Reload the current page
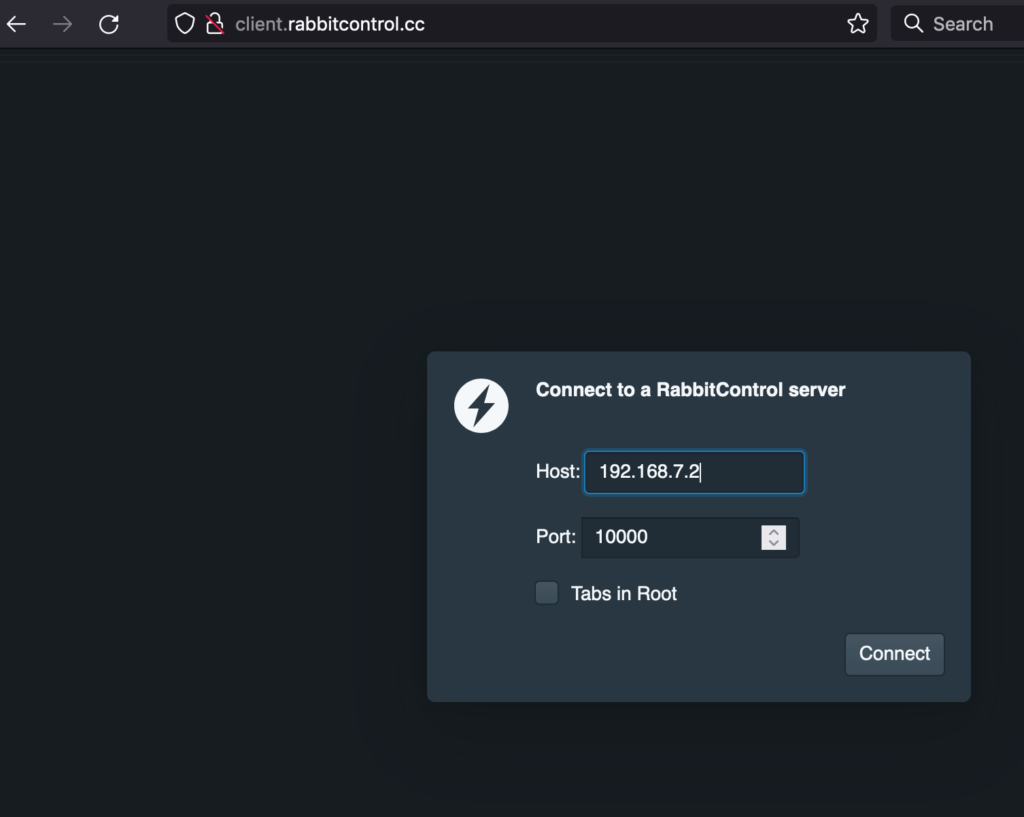The image size is (1024, 817). click(x=108, y=24)
